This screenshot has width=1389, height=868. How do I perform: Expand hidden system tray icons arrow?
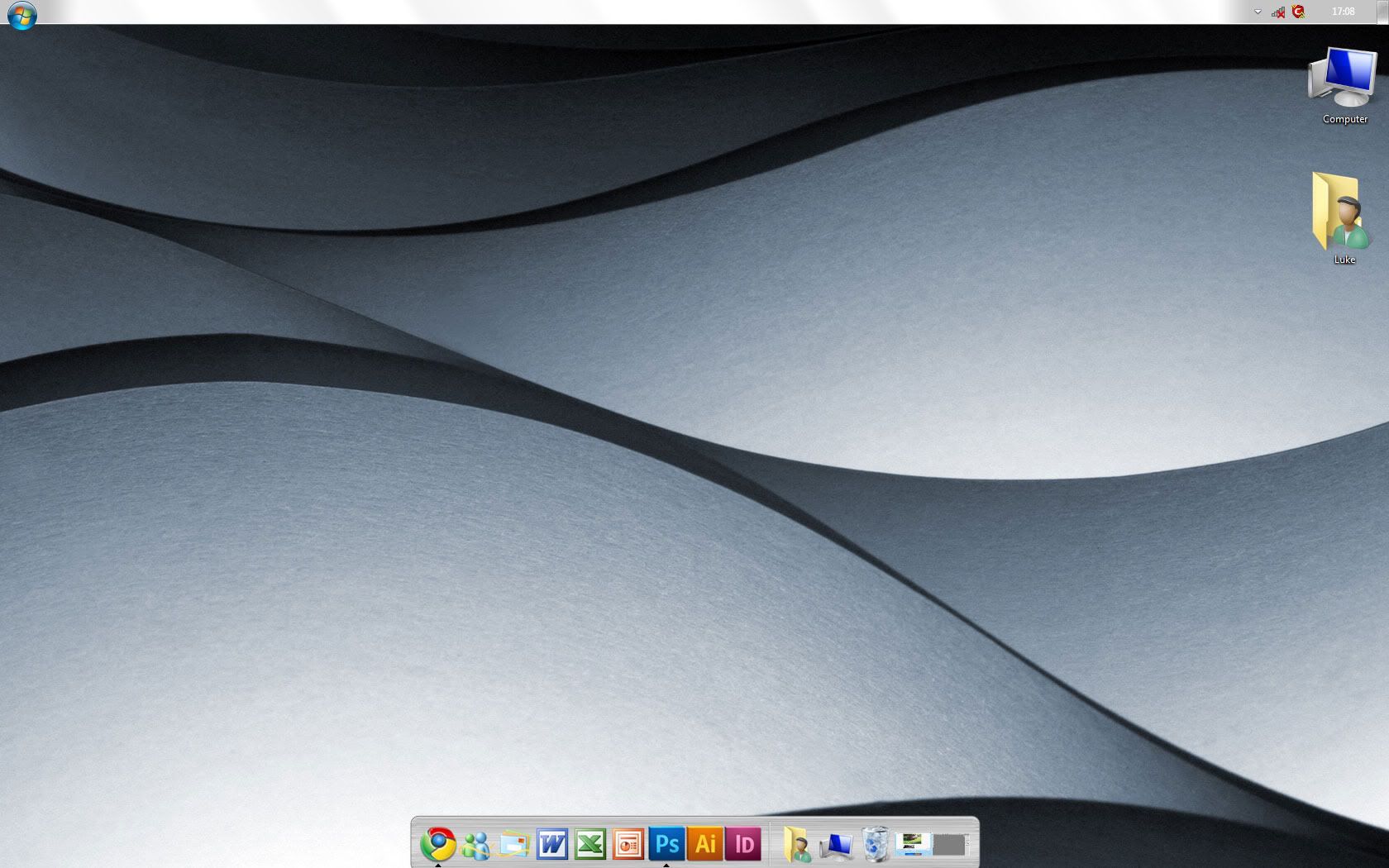click(x=1258, y=12)
